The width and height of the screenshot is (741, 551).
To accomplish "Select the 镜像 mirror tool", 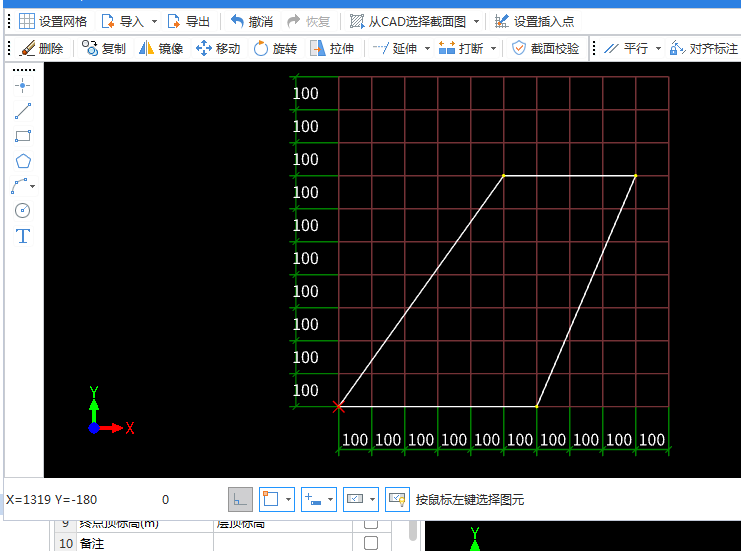I will [161, 48].
